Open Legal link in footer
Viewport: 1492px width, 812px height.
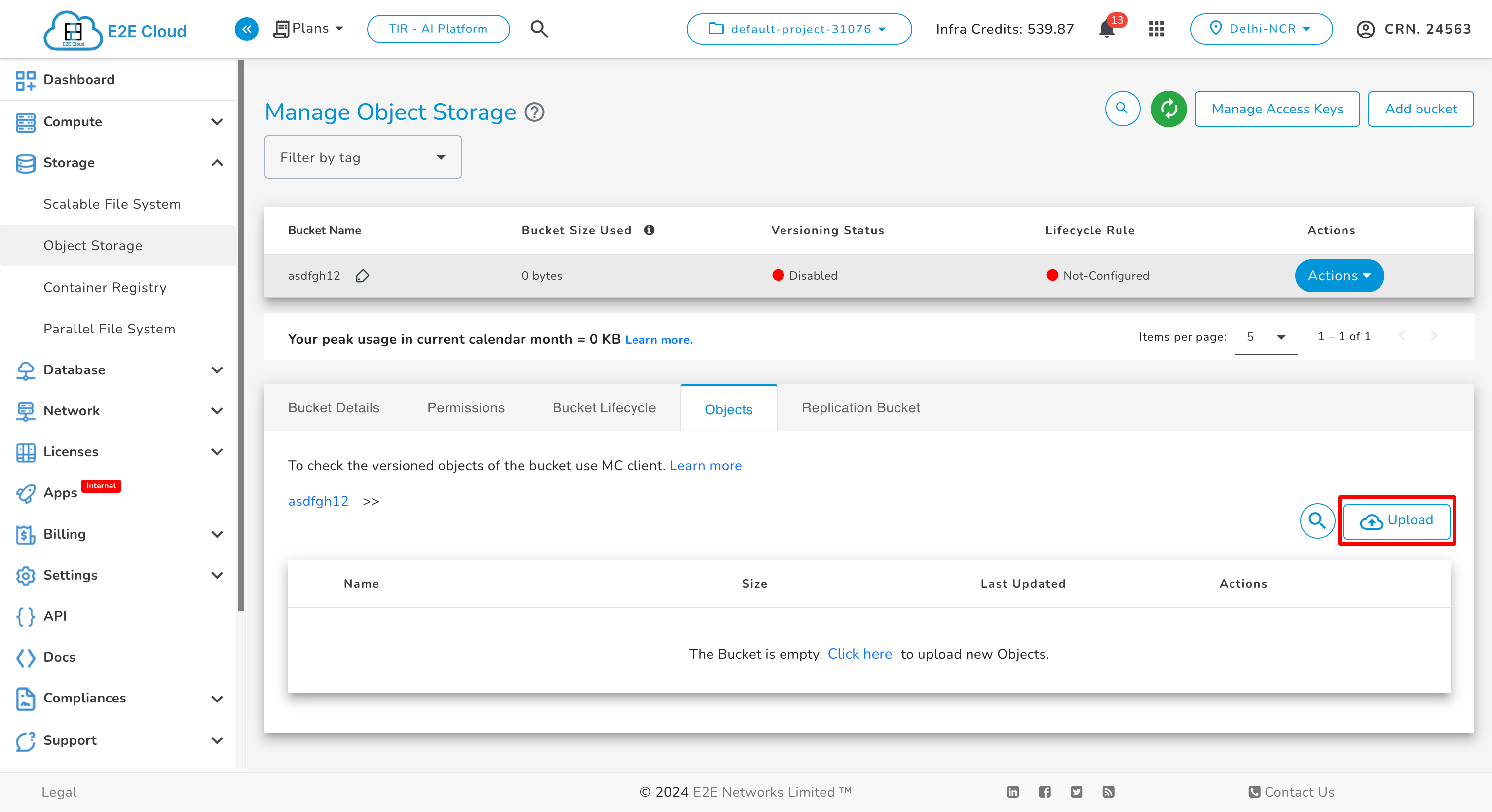59,792
